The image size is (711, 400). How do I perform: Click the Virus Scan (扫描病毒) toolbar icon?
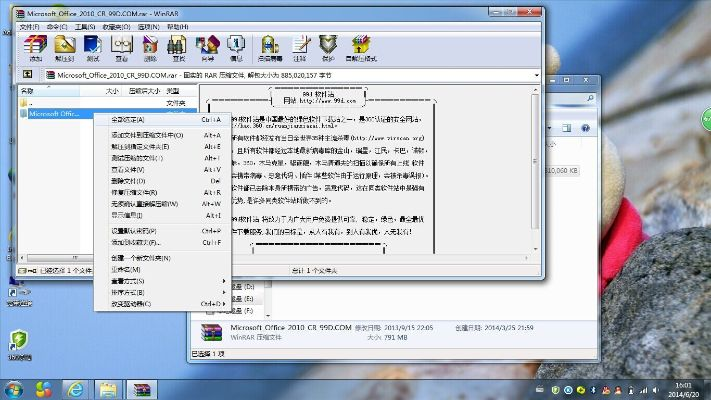(272, 47)
